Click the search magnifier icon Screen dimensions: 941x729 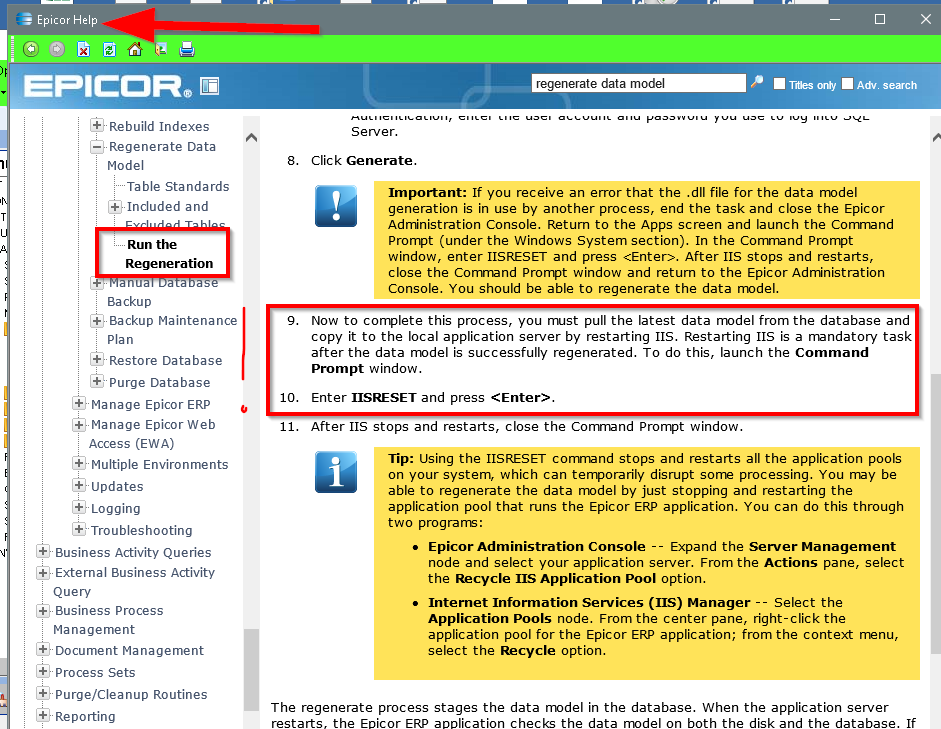(757, 82)
